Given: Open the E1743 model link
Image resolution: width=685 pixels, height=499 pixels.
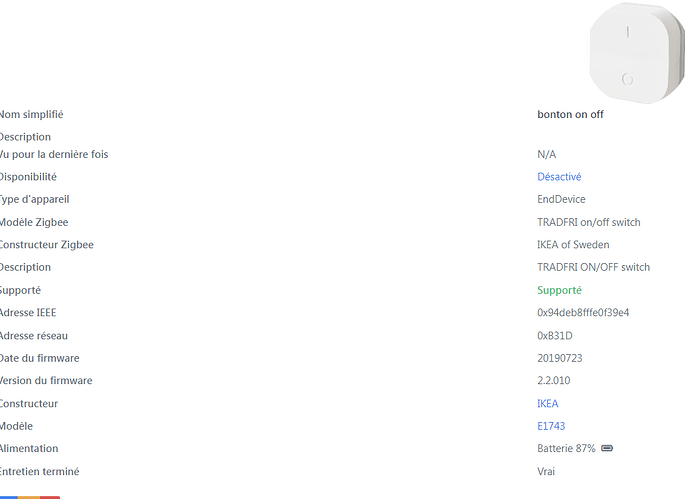Looking at the screenshot, I should pos(551,426).
